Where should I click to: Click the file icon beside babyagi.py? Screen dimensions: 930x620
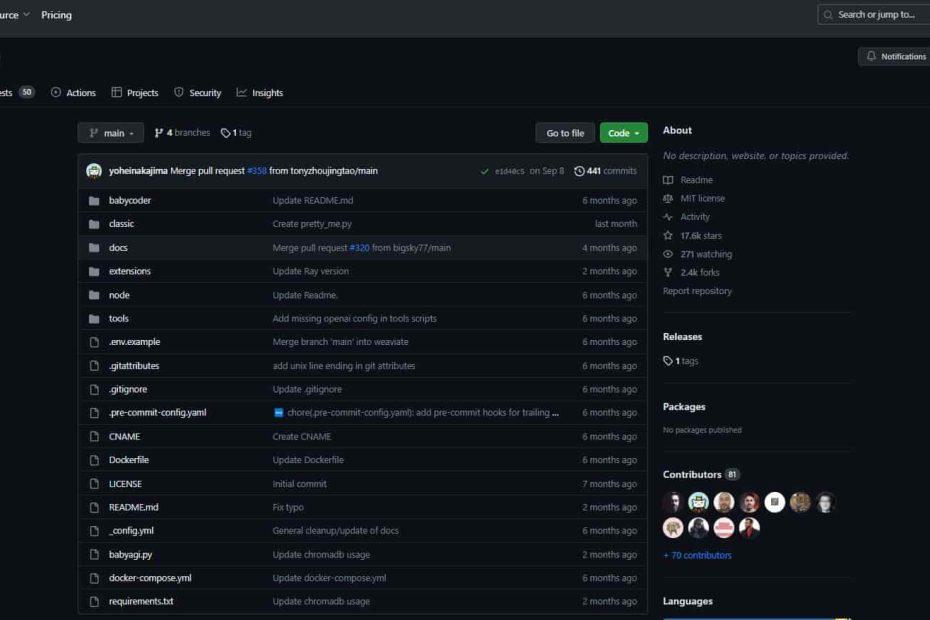coord(94,554)
